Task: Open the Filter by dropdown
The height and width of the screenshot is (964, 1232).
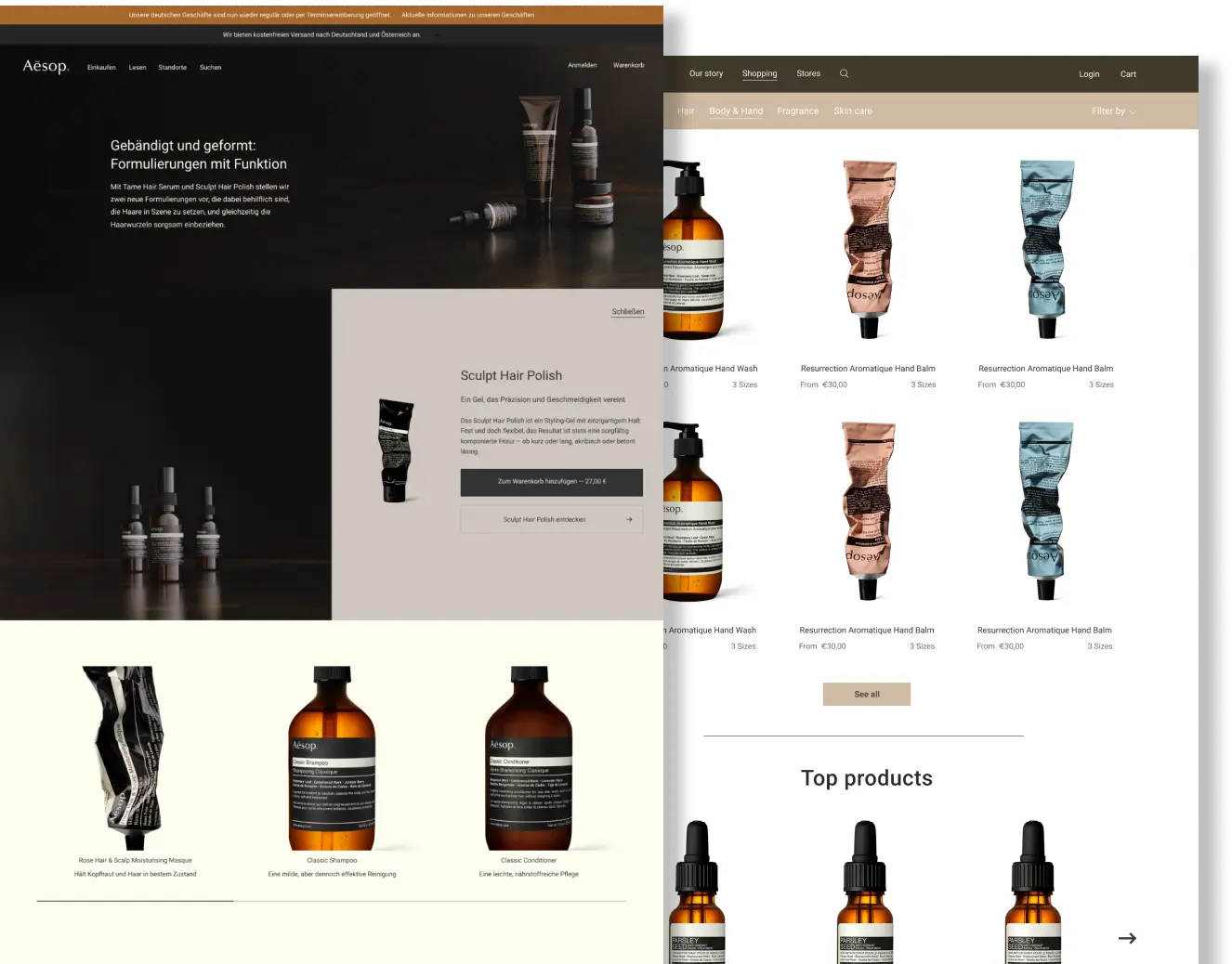Action: [x=1113, y=111]
